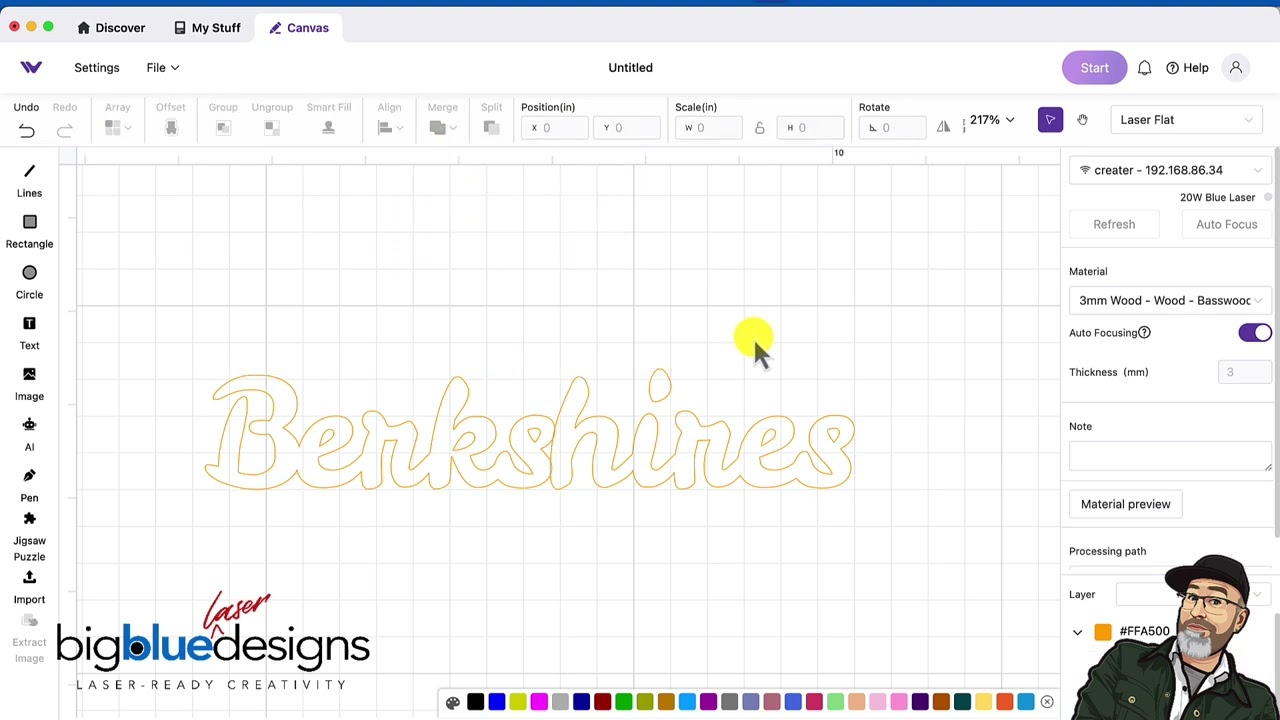Screen dimensions: 1280x720
Task: Pick the dark red color swatch
Action: coord(603,702)
